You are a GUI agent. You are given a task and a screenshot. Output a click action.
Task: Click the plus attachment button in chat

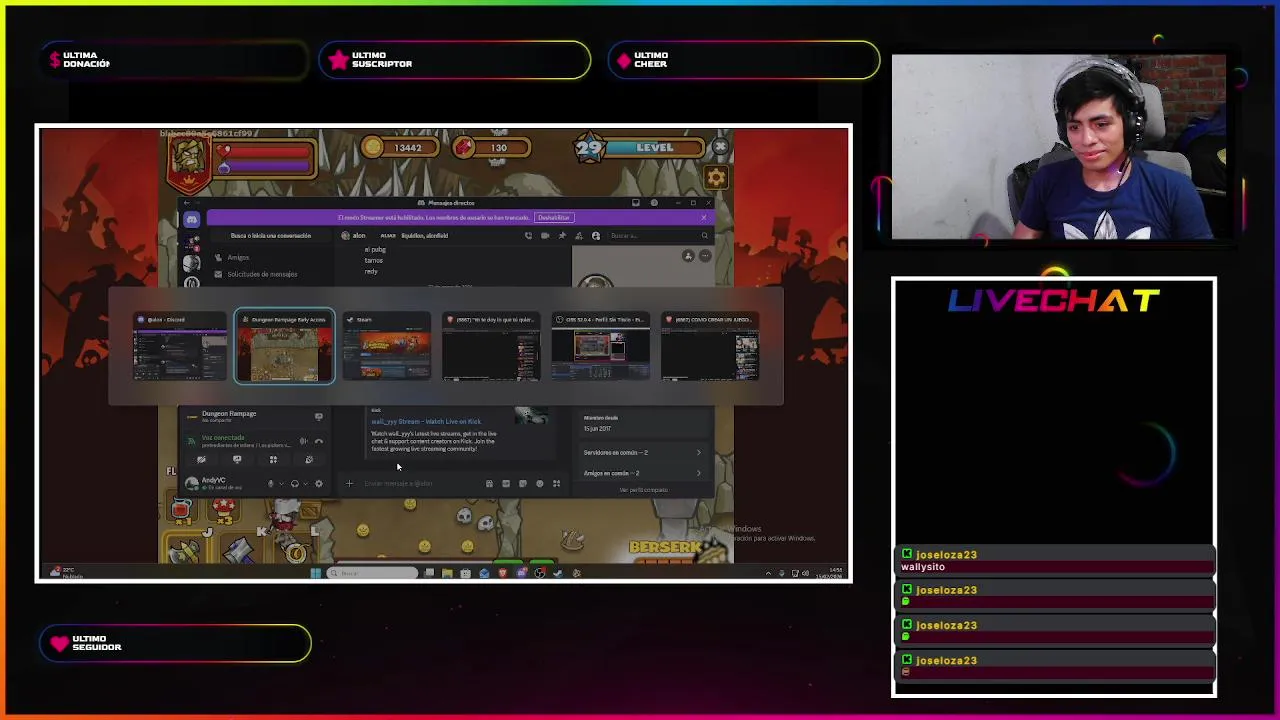[349, 483]
